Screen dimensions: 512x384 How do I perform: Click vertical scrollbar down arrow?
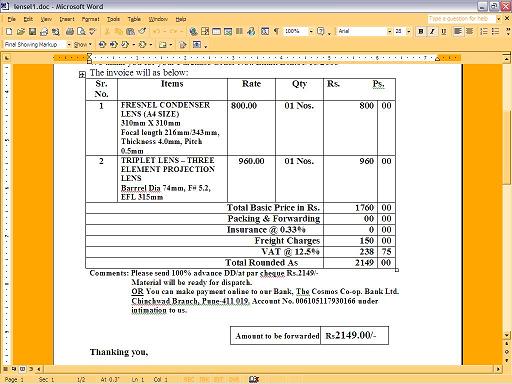[507, 335]
